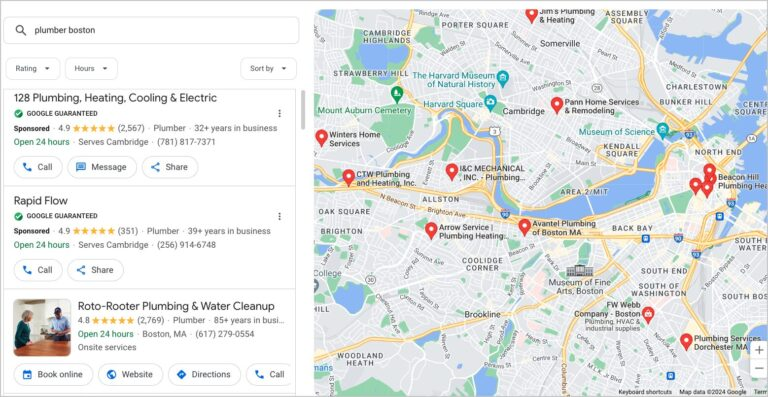Click Beacon Hill Plumbing map label
Viewport: 768px width, 397px height.
743,182
